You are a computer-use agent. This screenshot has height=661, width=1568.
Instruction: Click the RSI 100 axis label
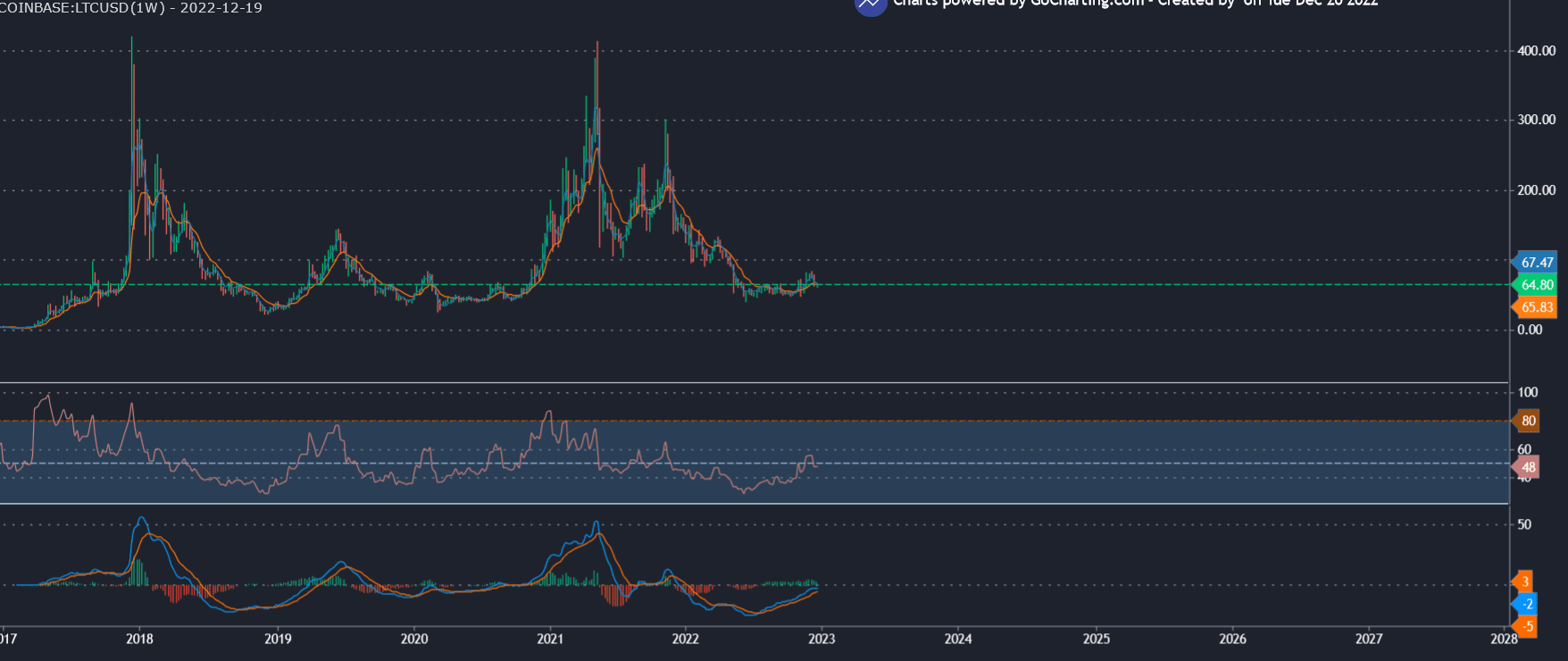click(1528, 392)
